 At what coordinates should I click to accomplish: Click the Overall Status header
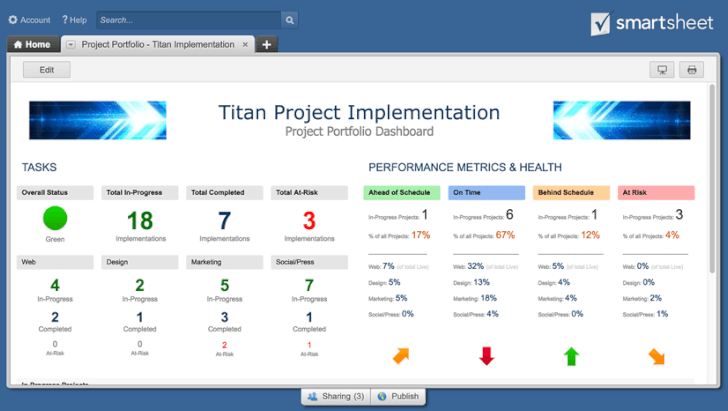(x=55, y=193)
